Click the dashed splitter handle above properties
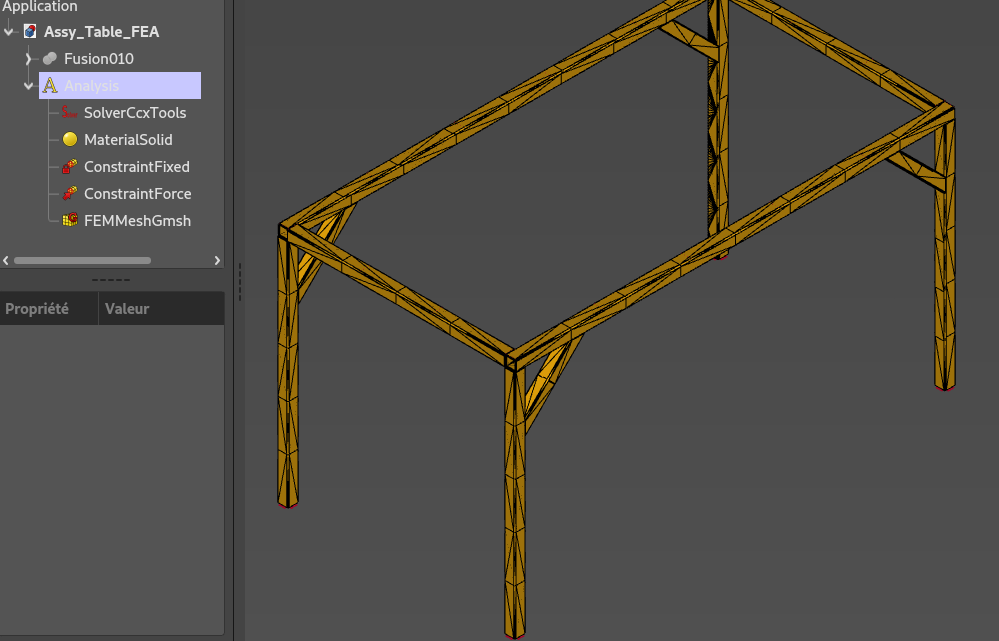Screen dimensions: 999x641 tap(111, 280)
